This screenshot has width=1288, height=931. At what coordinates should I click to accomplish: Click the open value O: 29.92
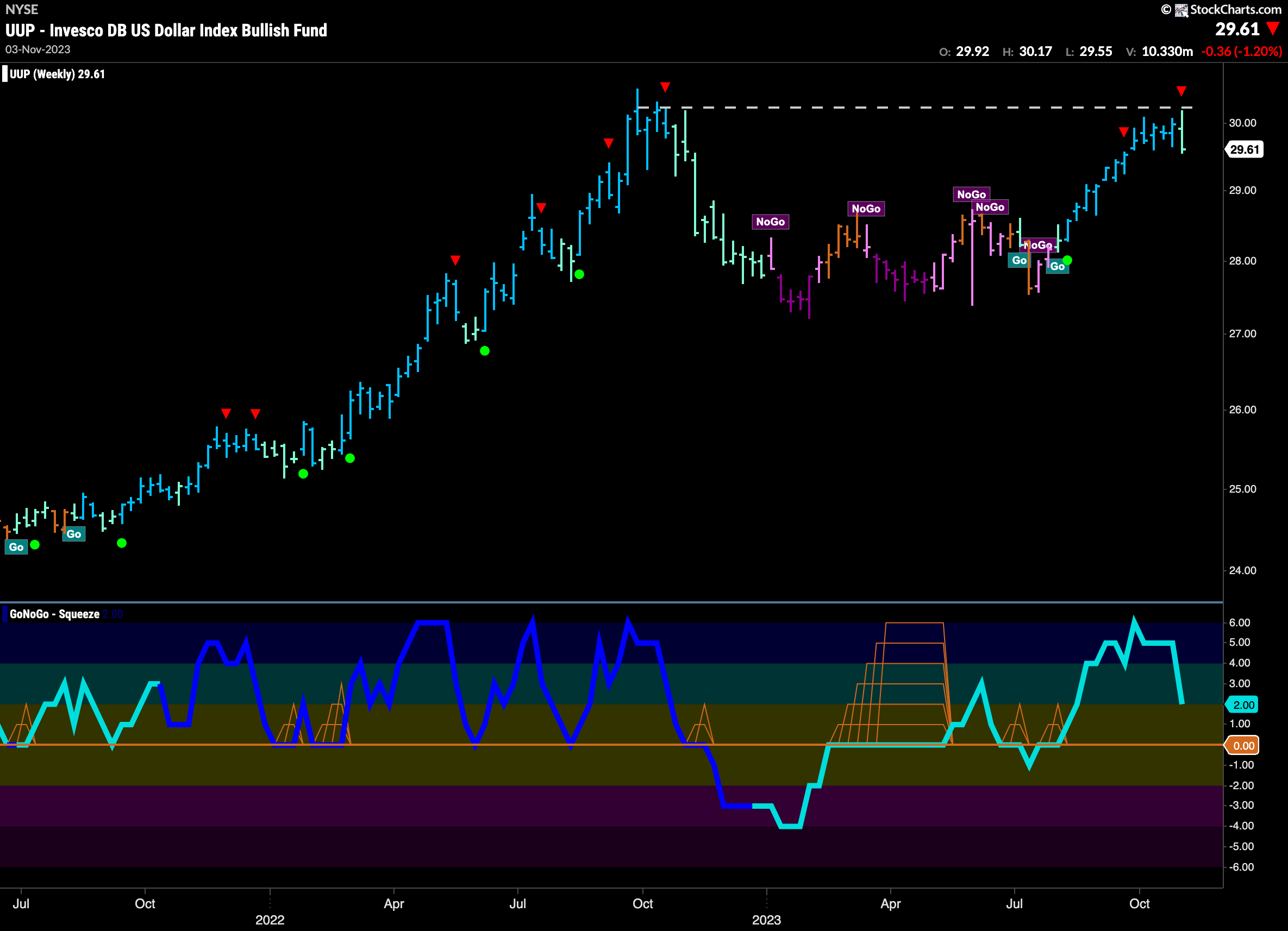coord(964,52)
